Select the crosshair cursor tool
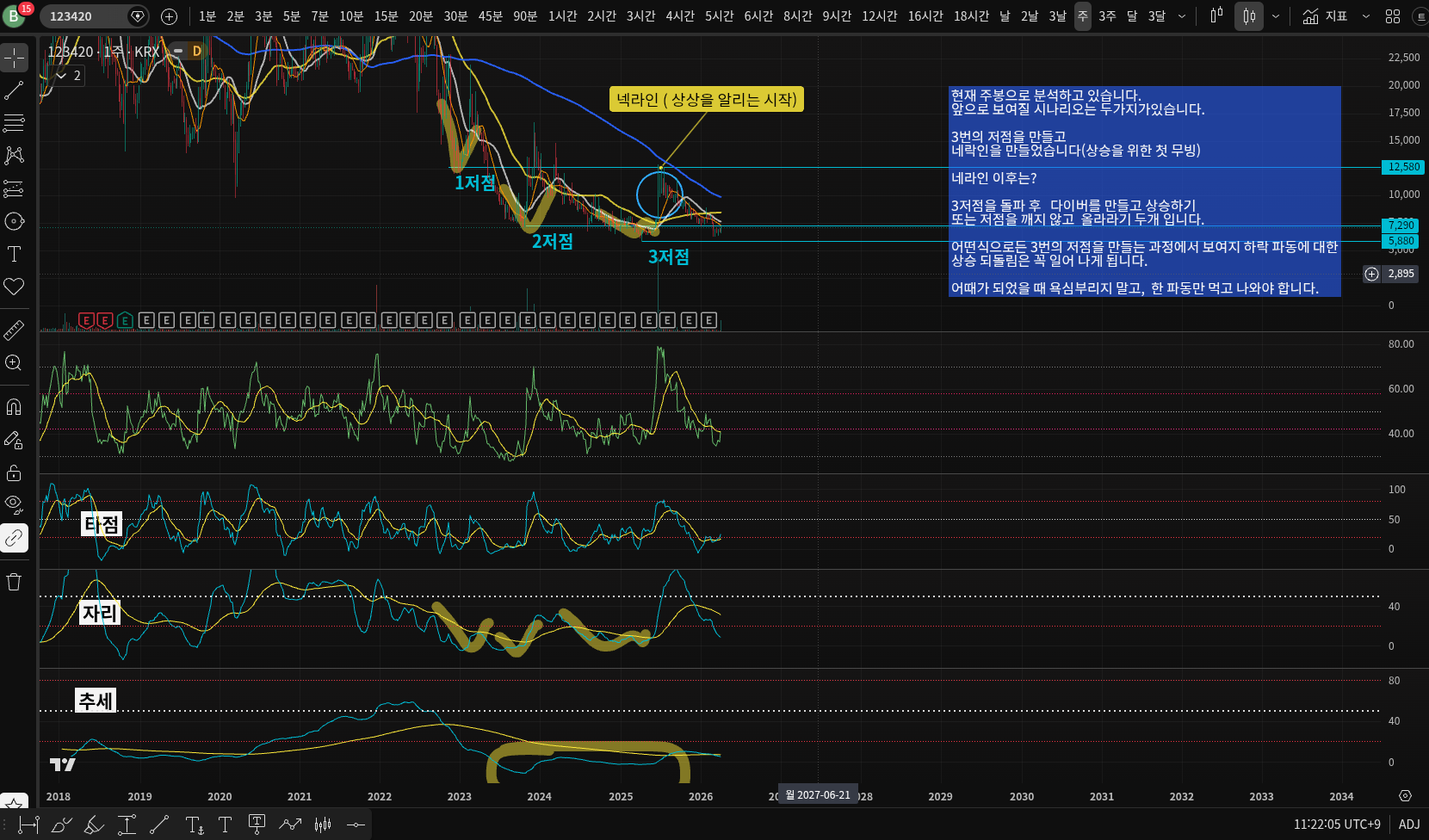This screenshot has height=840, width=1429. click(x=14, y=58)
